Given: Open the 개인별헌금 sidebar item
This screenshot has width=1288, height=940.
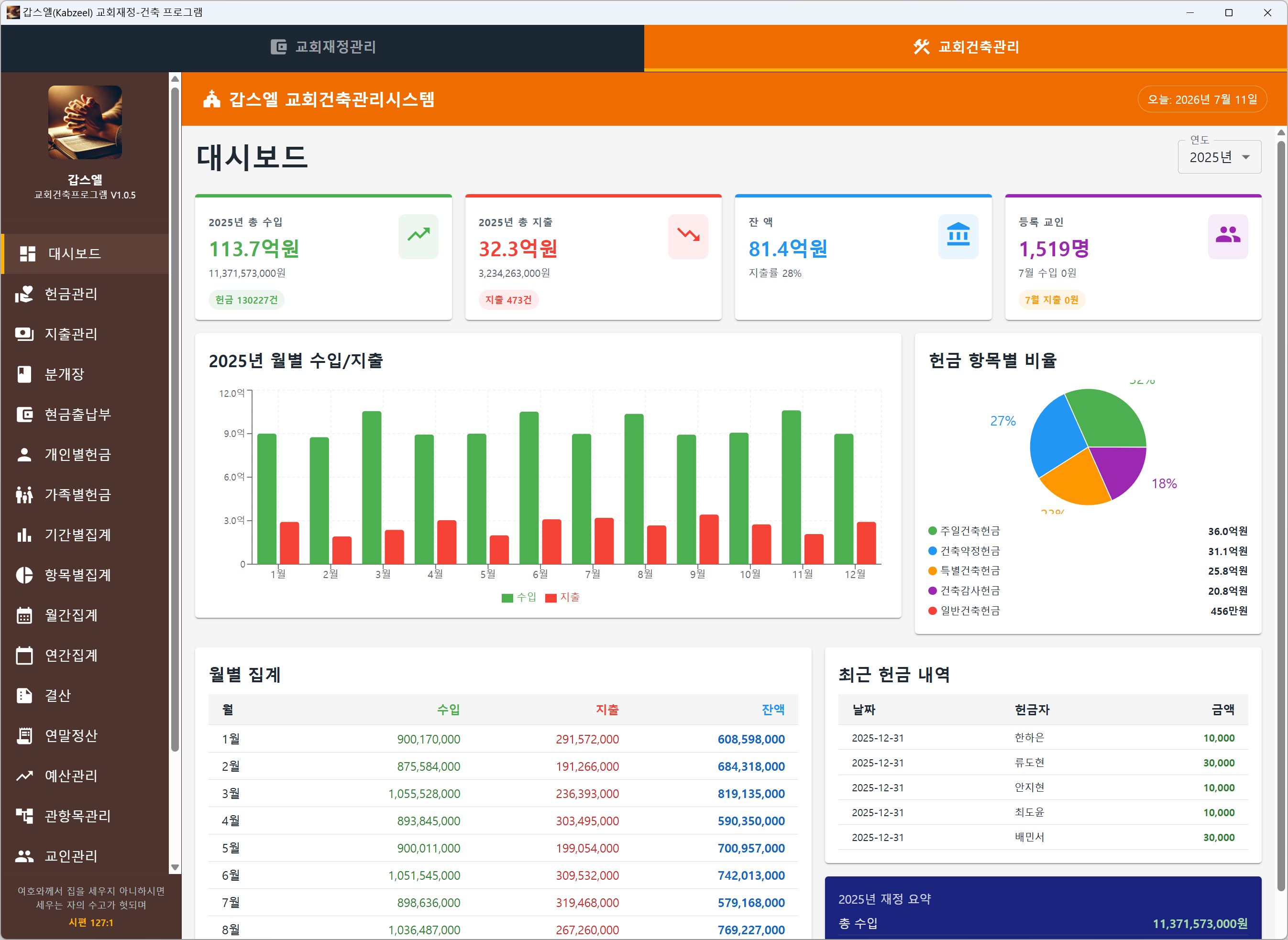Looking at the screenshot, I should point(86,455).
